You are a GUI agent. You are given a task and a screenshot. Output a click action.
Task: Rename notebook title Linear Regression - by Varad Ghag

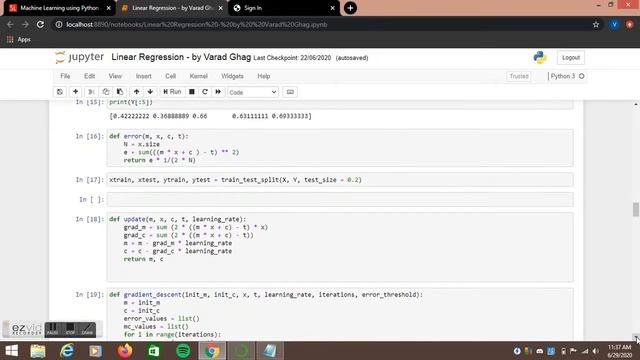coord(181,57)
